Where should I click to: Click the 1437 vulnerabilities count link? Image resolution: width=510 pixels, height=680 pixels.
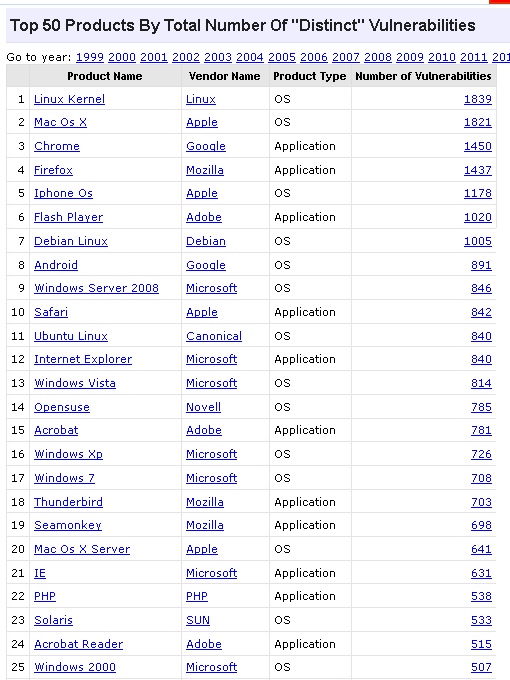pos(477,170)
